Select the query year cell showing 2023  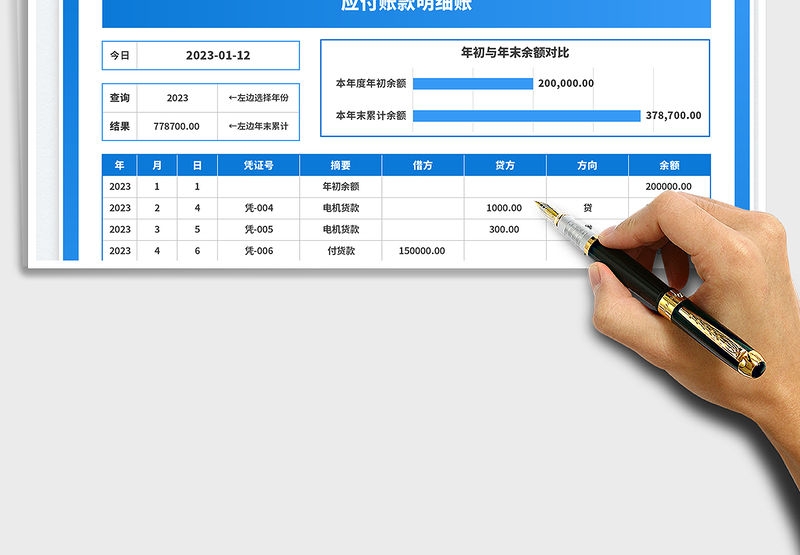click(177, 98)
